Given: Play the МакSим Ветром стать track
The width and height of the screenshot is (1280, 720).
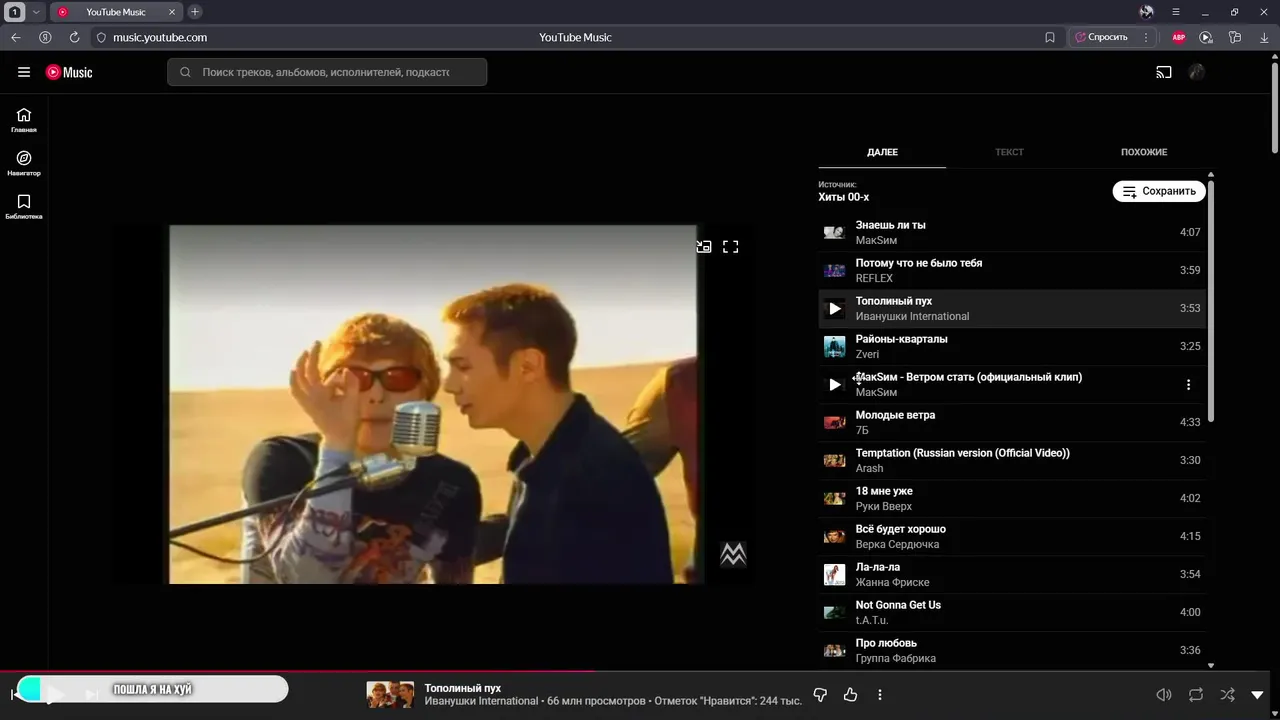Looking at the screenshot, I should [x=835, y=384].
